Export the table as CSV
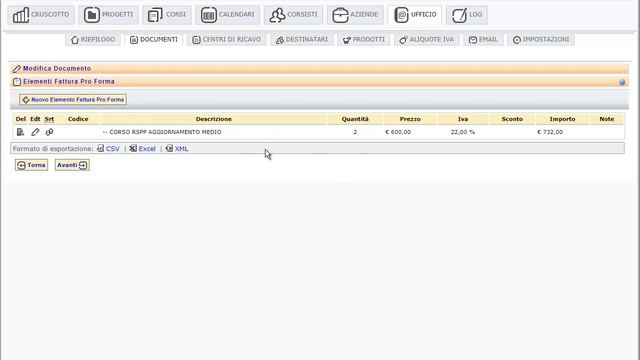This screenshot has height=360, width=640. [108, 149]
